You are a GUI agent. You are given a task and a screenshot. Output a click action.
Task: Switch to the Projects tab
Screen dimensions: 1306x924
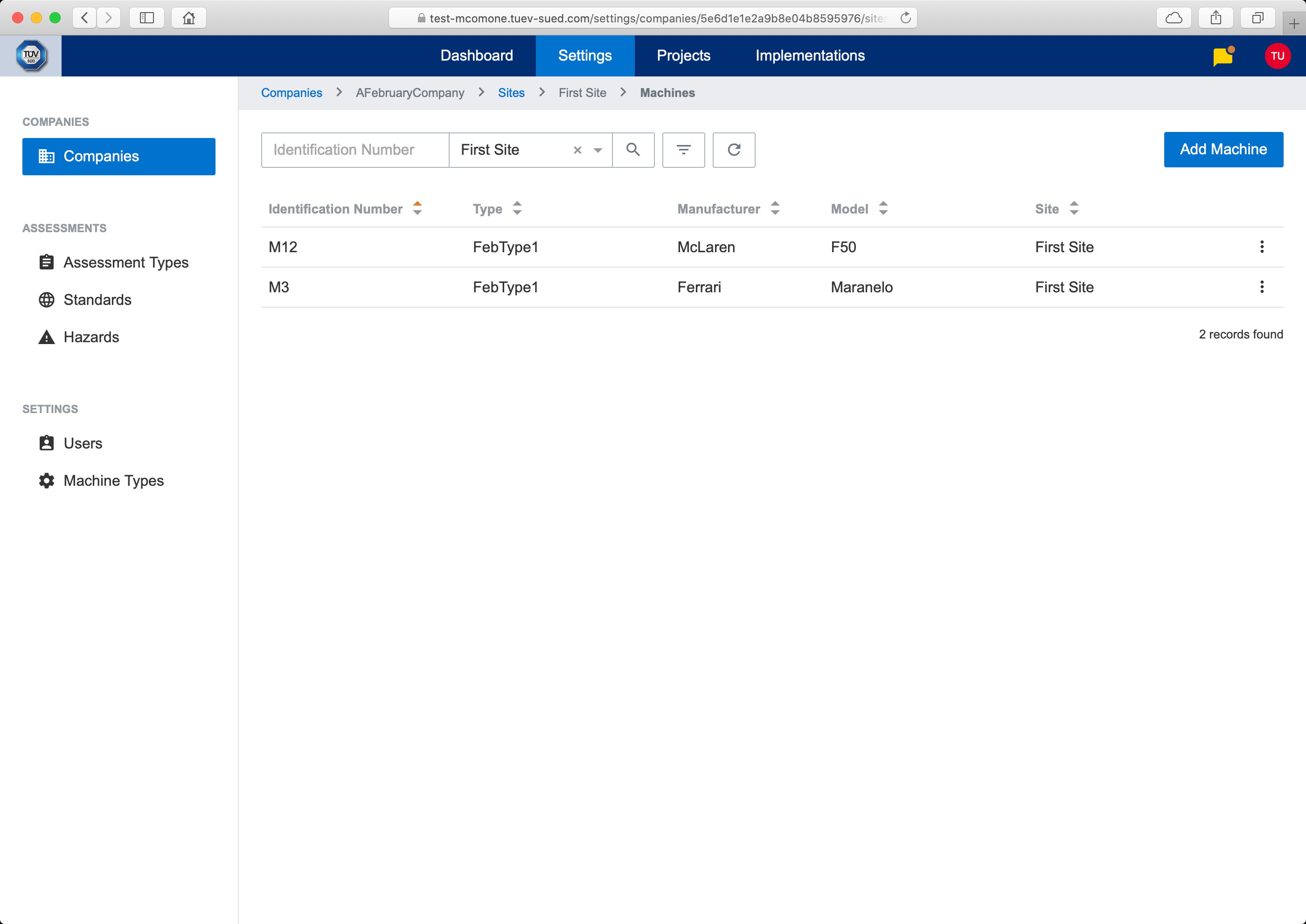pyautogui.click(x=683, y=56)
